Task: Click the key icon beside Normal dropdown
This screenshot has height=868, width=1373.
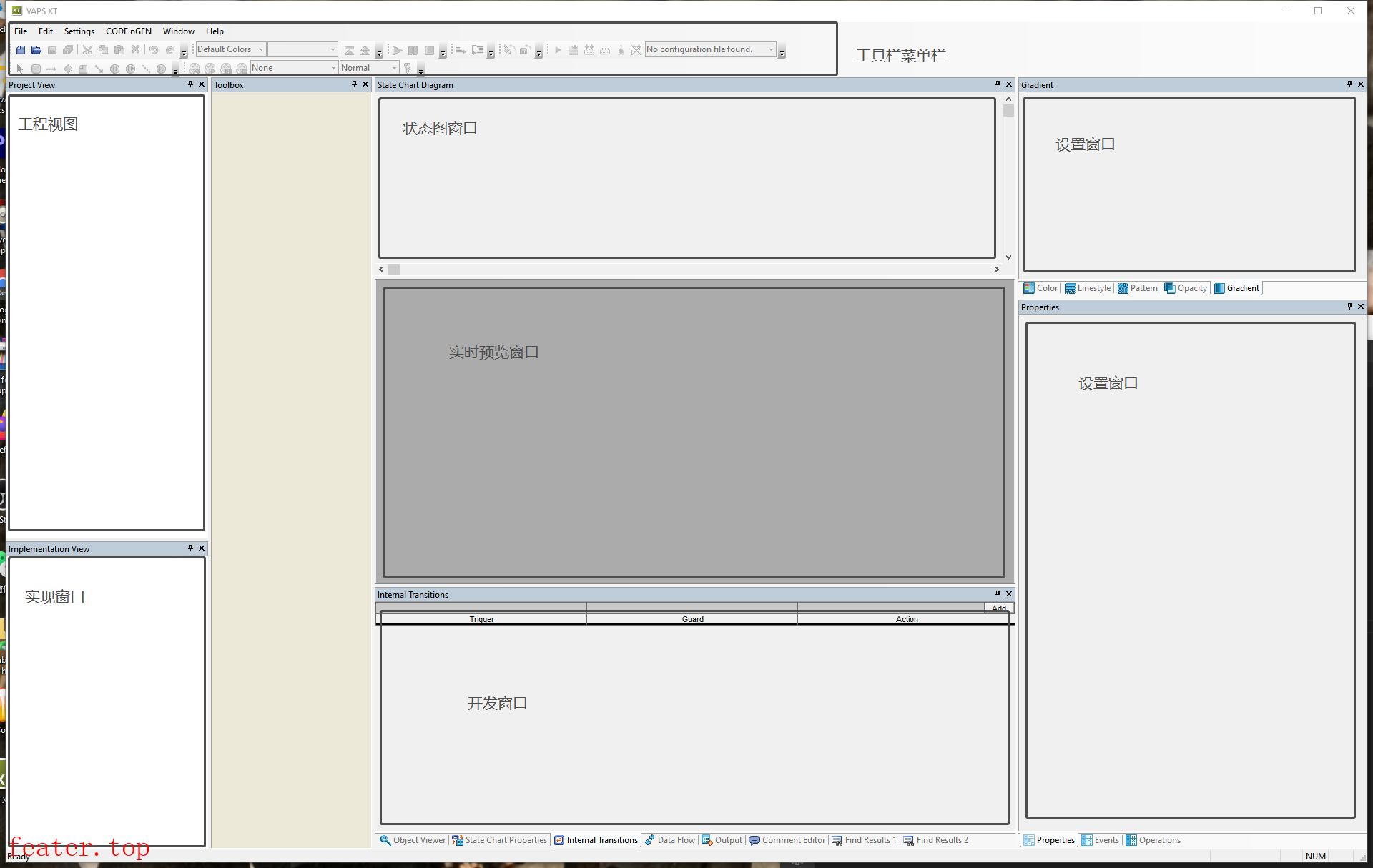Action: tap(408, 68)
